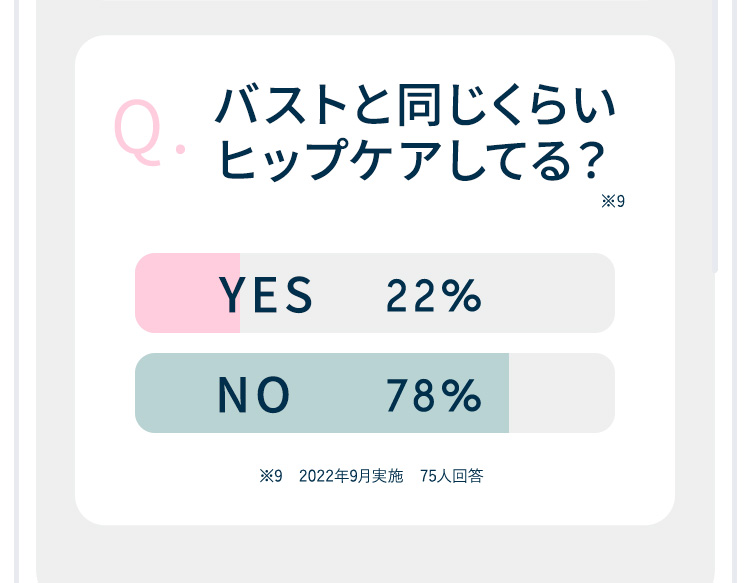Click the unfilled gray end of the YES bar
This screenshot has height=583, width=750.
pyautogui.click(x=427, y=293)
